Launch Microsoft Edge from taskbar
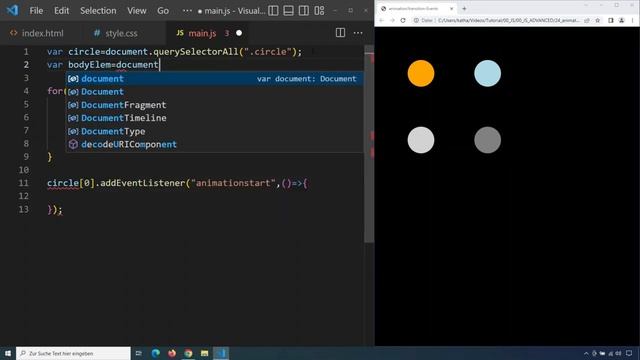Image resolution: width=640 pixels, height=360 pixels. coord(156,353)
